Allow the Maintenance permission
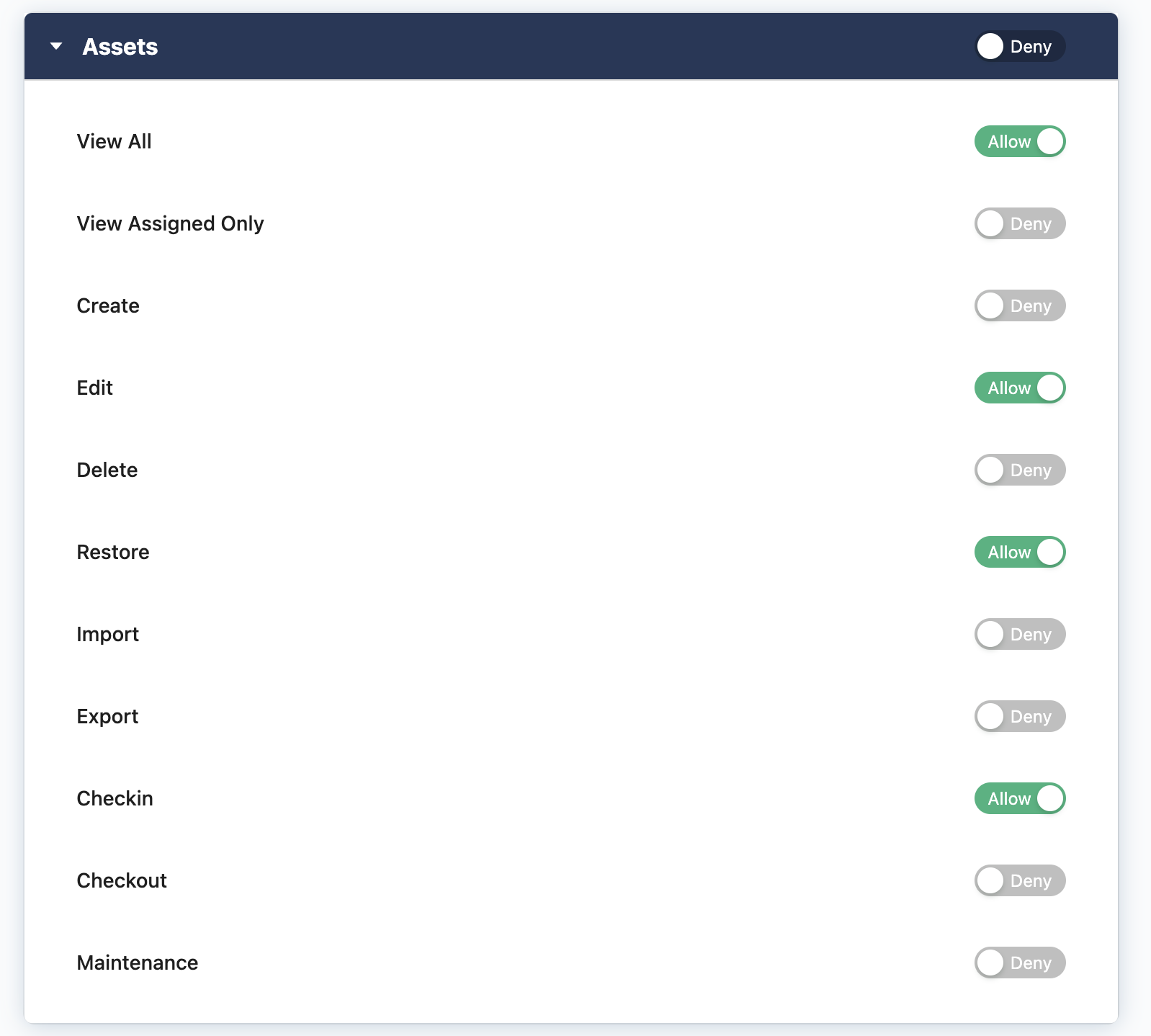This screenshot has width=1151, height=1036. 1019,963
